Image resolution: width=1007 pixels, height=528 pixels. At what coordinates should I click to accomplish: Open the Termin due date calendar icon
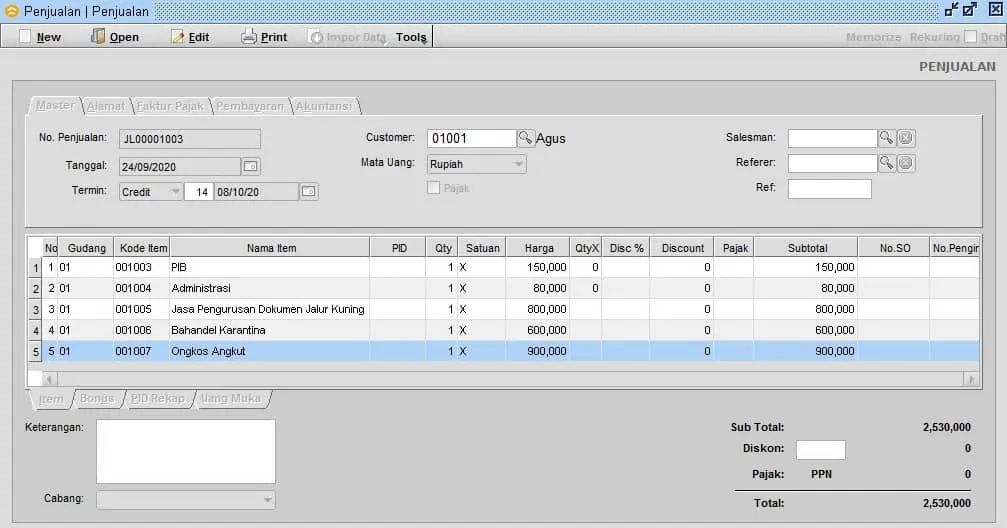pyautogui.click(x=309, y=191)
